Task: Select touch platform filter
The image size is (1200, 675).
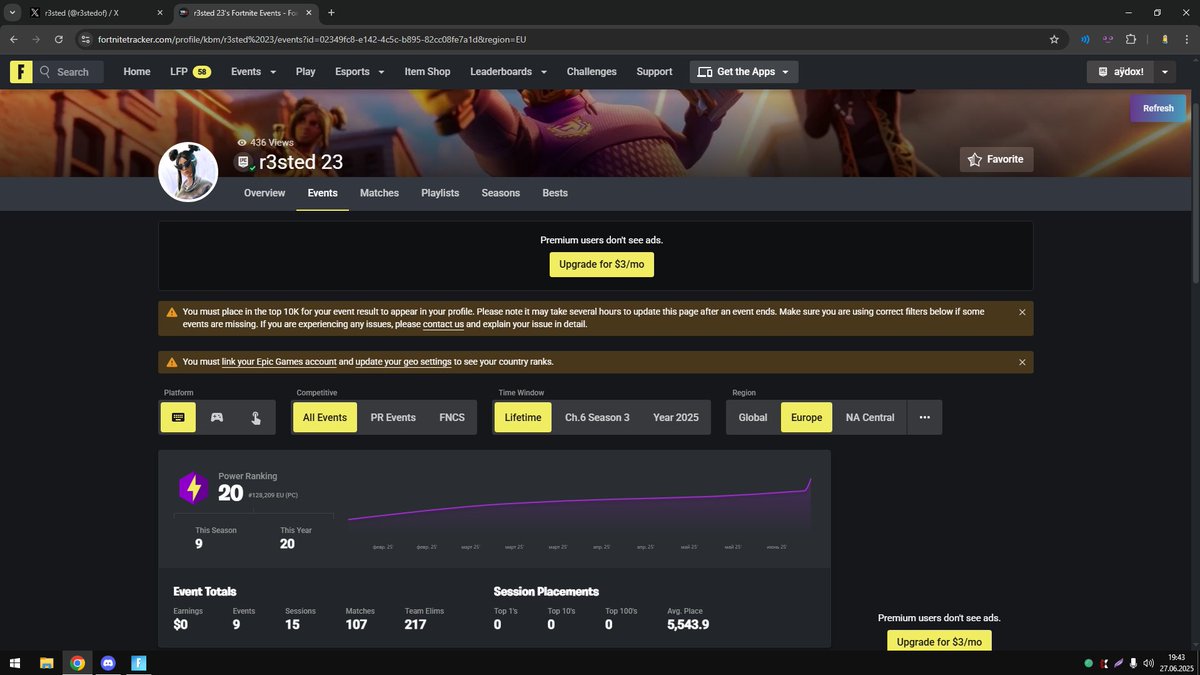Action: (x=255, y=417)
